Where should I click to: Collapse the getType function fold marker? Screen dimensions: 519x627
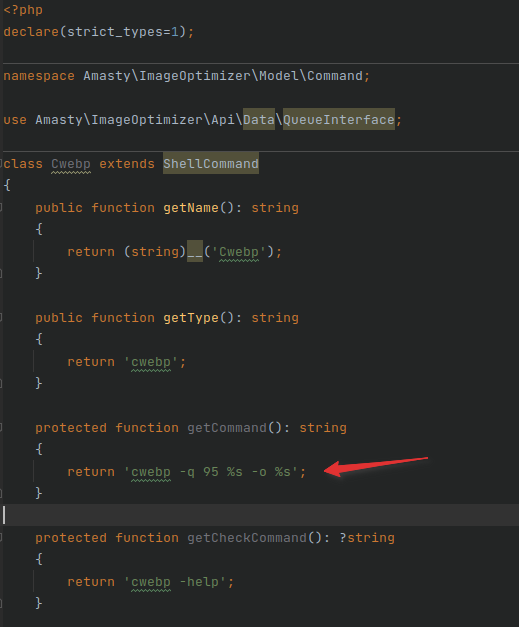1,317
